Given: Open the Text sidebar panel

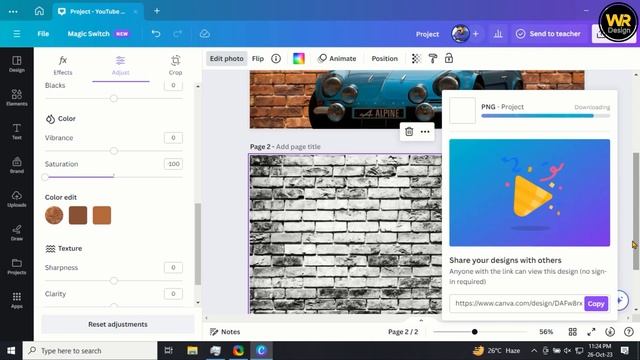Looking at the screenshot, I should click(17, 131).
